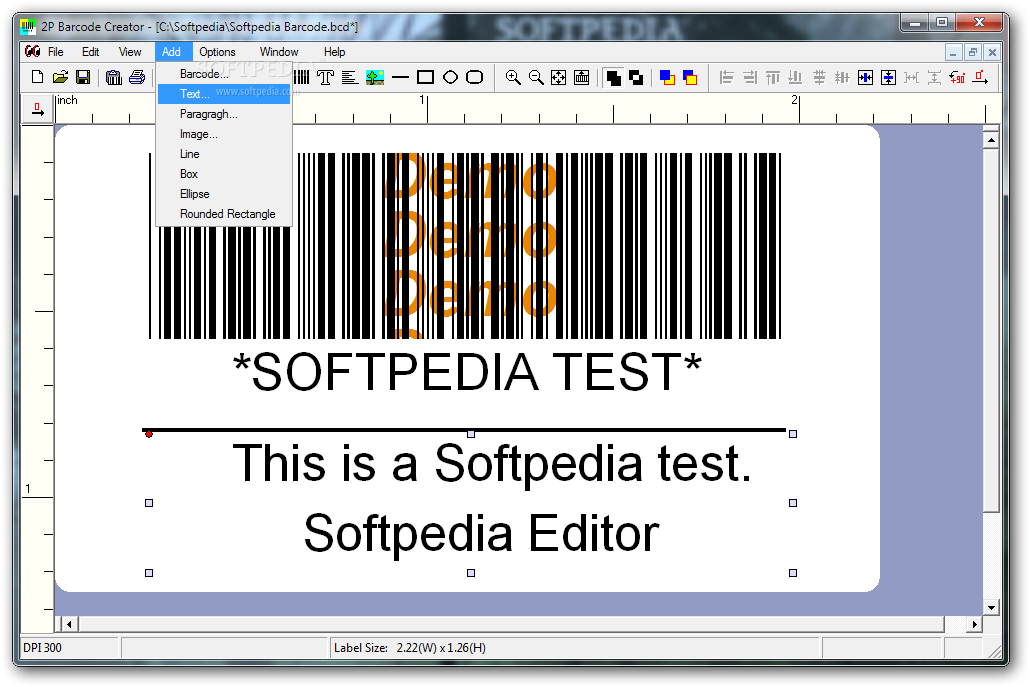Minimize the inner document window

[952, 53]
